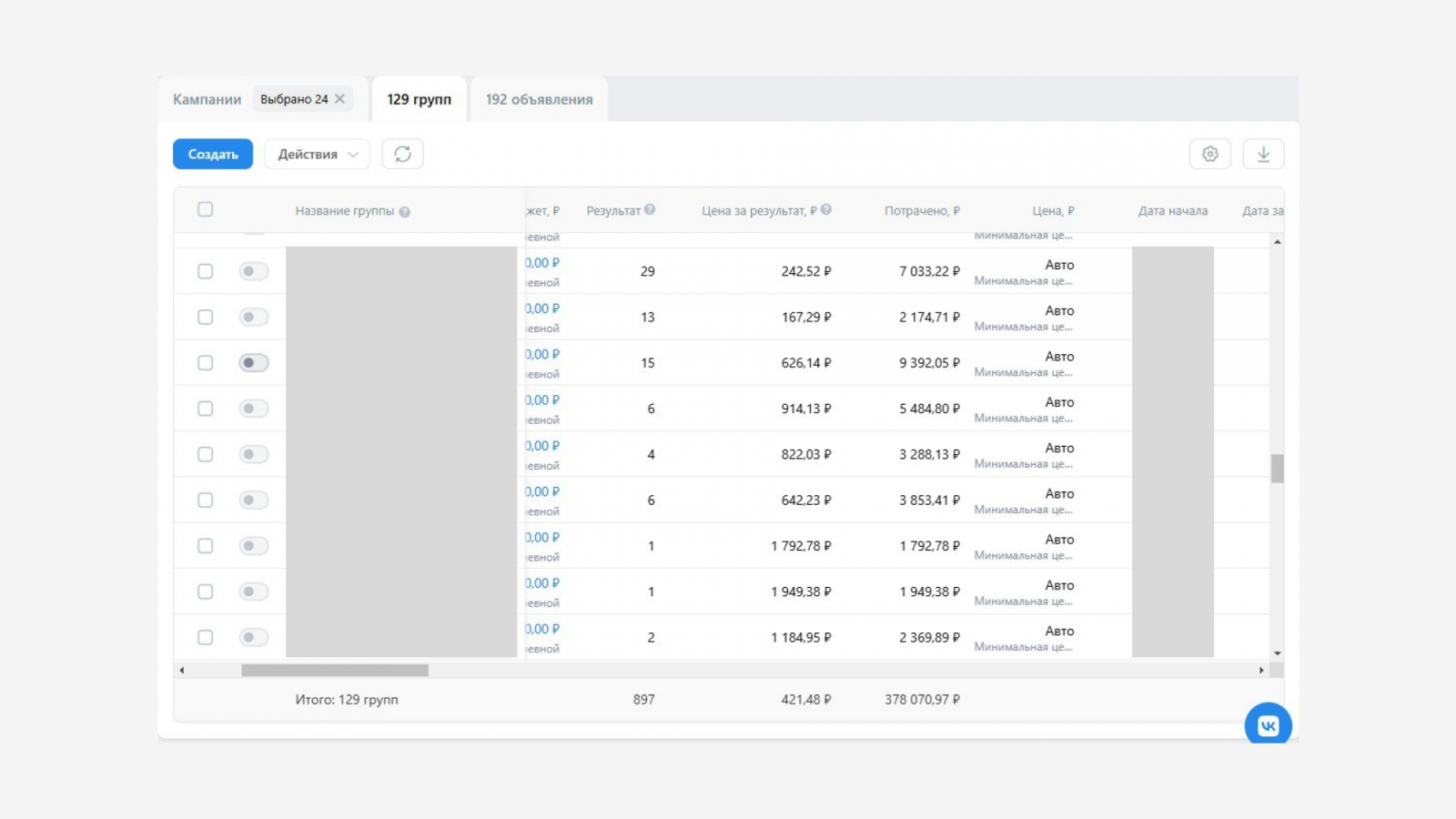Toggle the switch for row spending 9 392,05 ₽

coord(254,363)
